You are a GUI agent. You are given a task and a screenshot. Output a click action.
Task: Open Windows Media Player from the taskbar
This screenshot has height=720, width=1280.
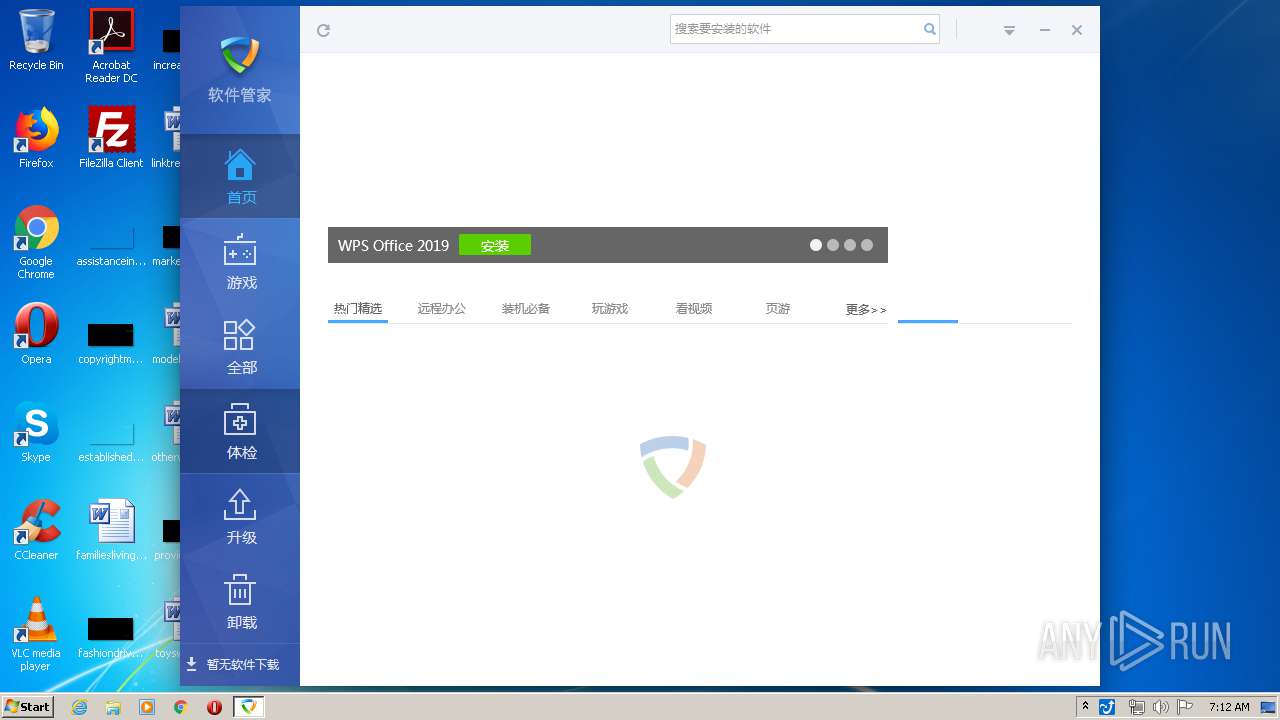[147, 707]
